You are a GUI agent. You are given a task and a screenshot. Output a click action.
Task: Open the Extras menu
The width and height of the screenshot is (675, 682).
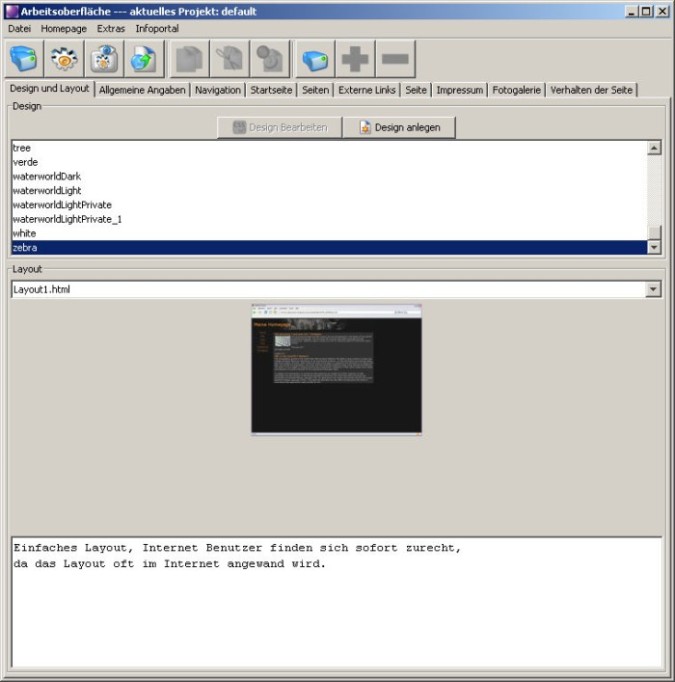pos(111,29)
